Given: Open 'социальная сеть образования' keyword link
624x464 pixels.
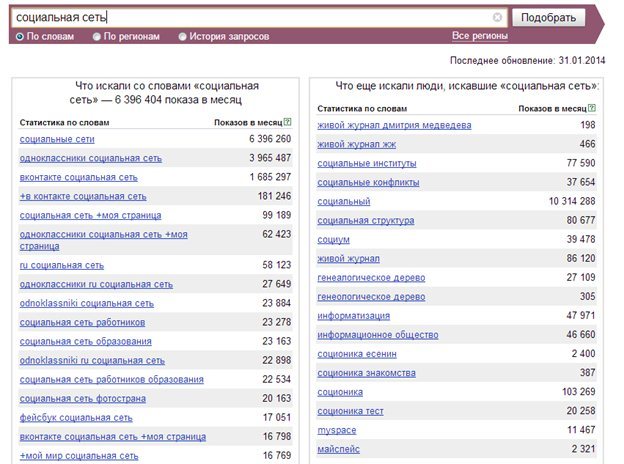Looking at the screenshot, I should pos(86,342).
